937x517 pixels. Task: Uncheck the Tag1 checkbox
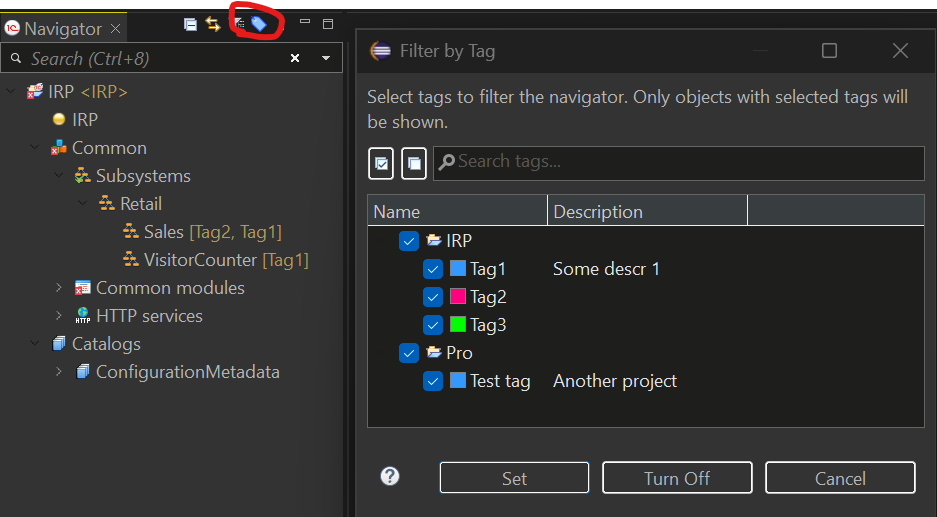(x=433, y=269)
